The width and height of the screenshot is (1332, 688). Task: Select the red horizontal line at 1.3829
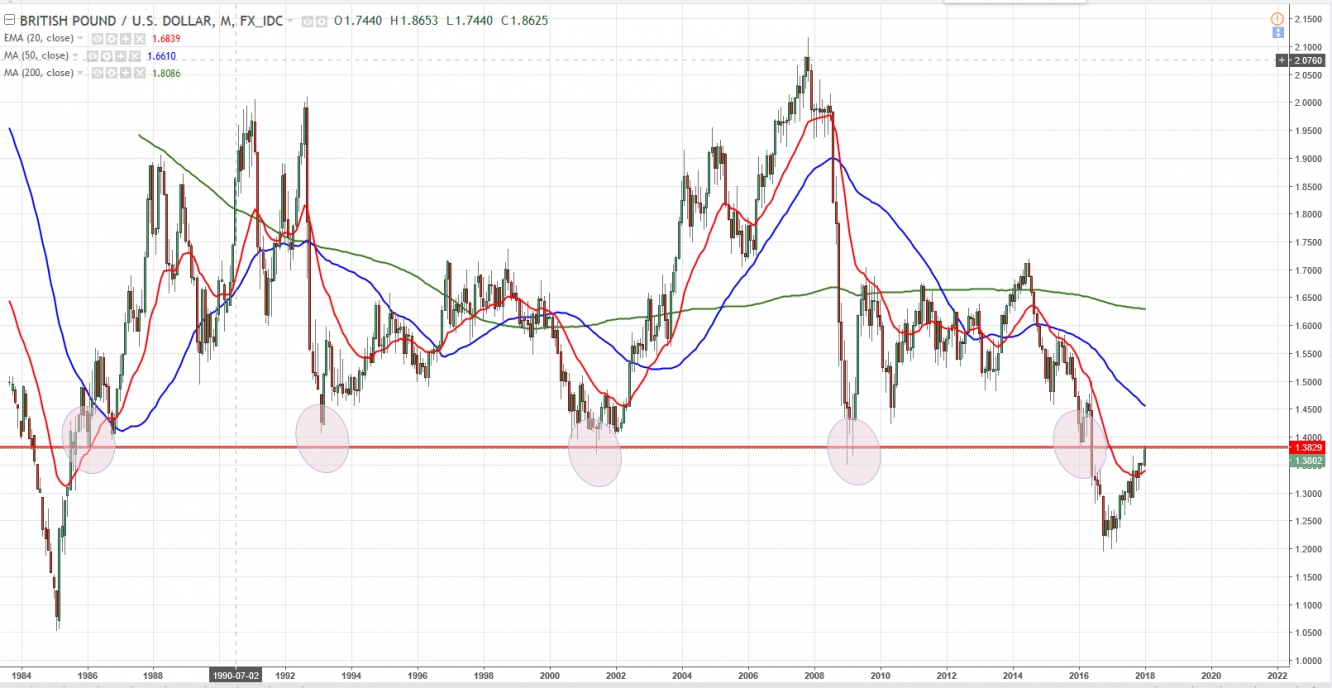(640, 447)
